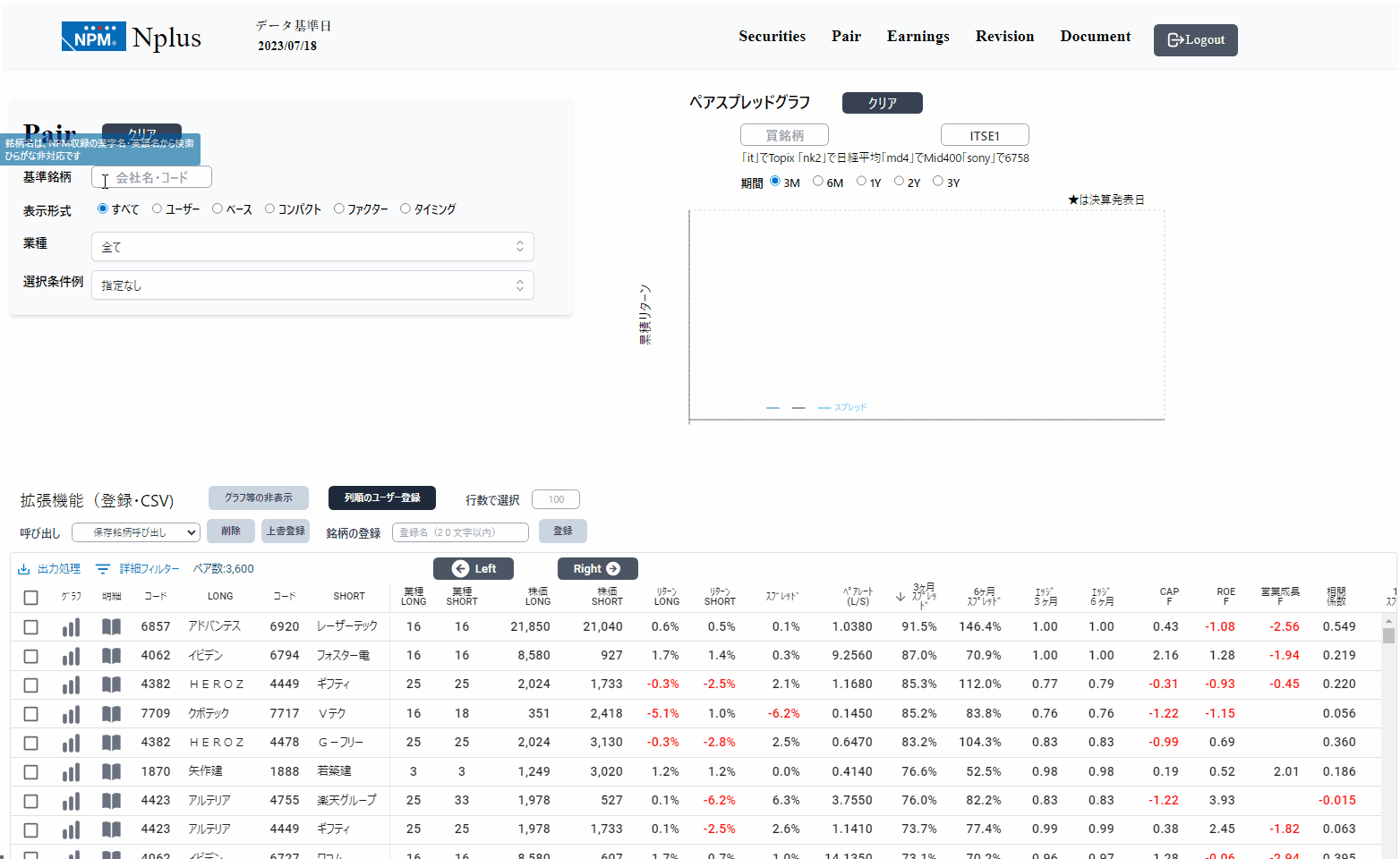Open details book icon for イビデン row
Viewport: 1400px width, 859px height.
click(x=111, y=656)
